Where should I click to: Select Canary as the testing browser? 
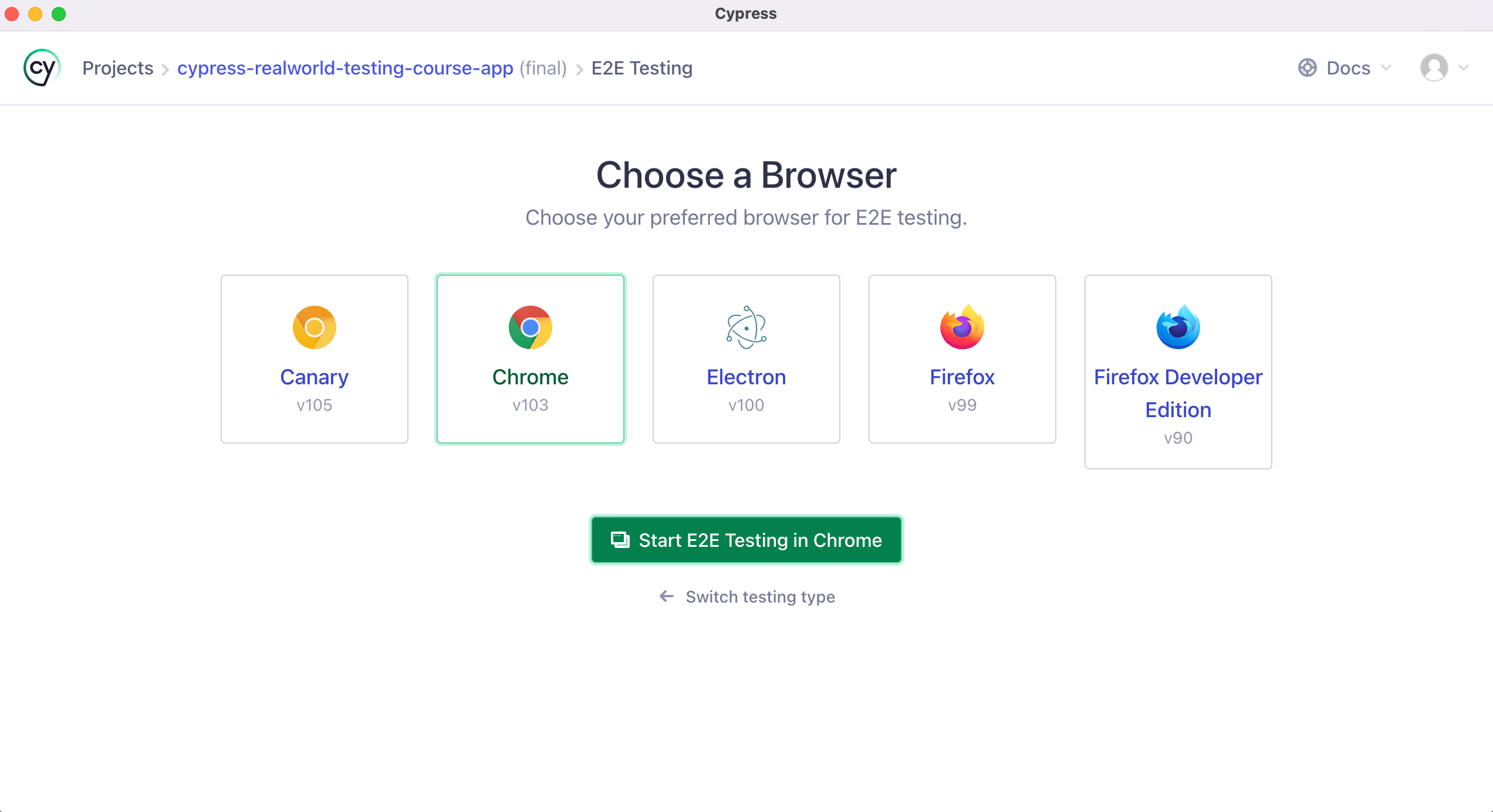314,358
